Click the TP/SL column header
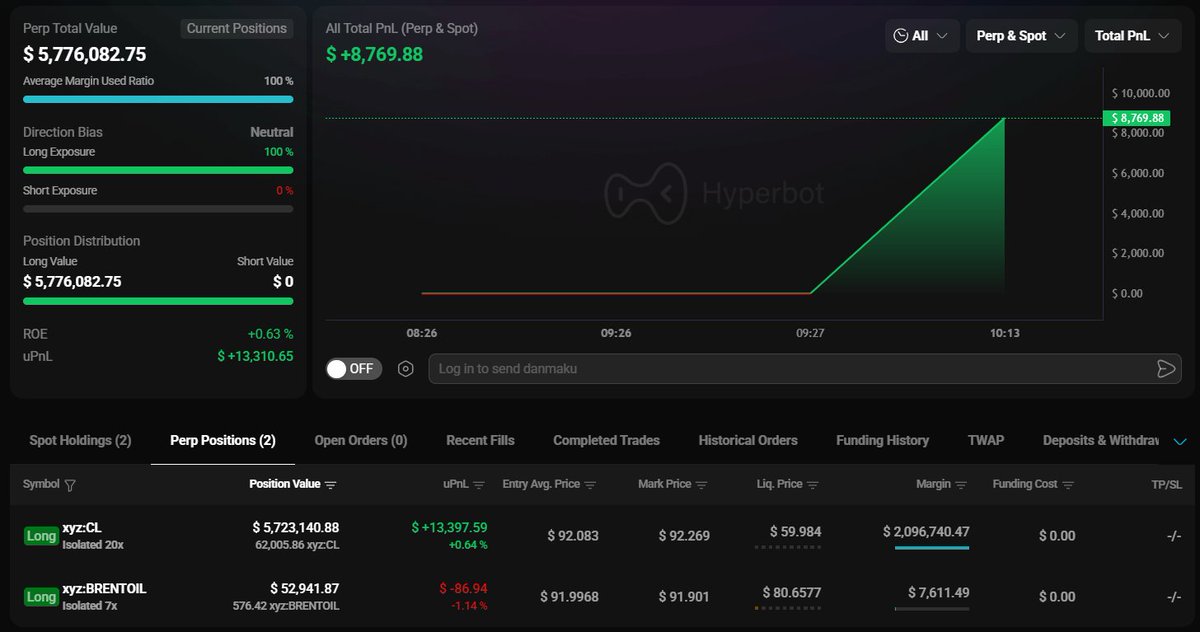This screenshot has height=632, width=1200. [1167, 484]
